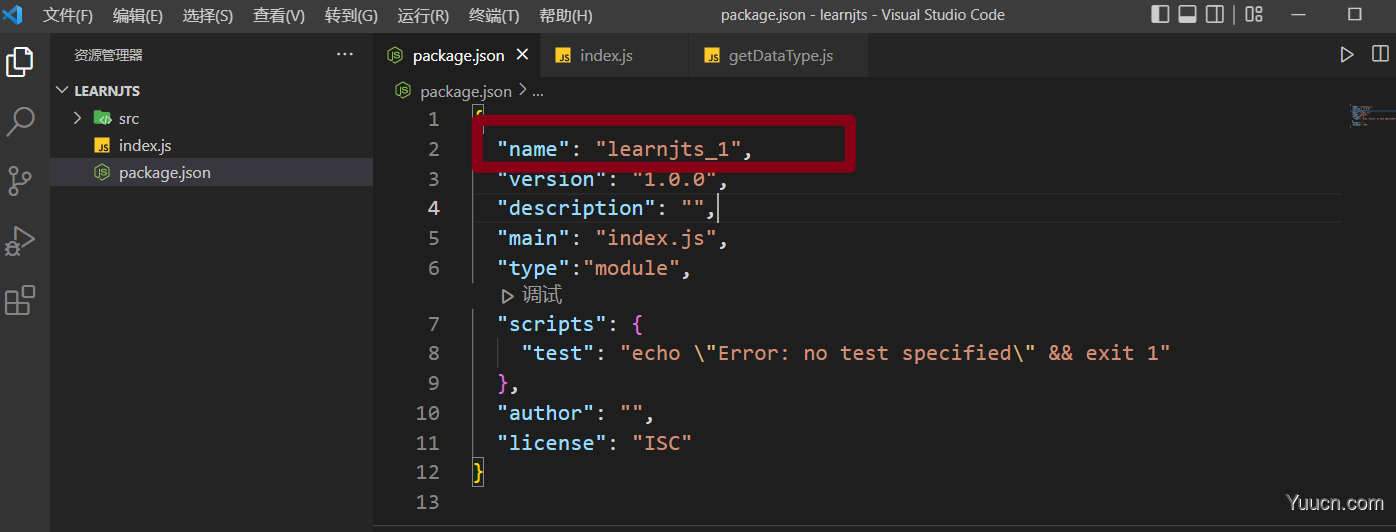Click the Run play icon in editor toolbar
This screenshot has width=1396, height=532.
[x=1347, y=55]
